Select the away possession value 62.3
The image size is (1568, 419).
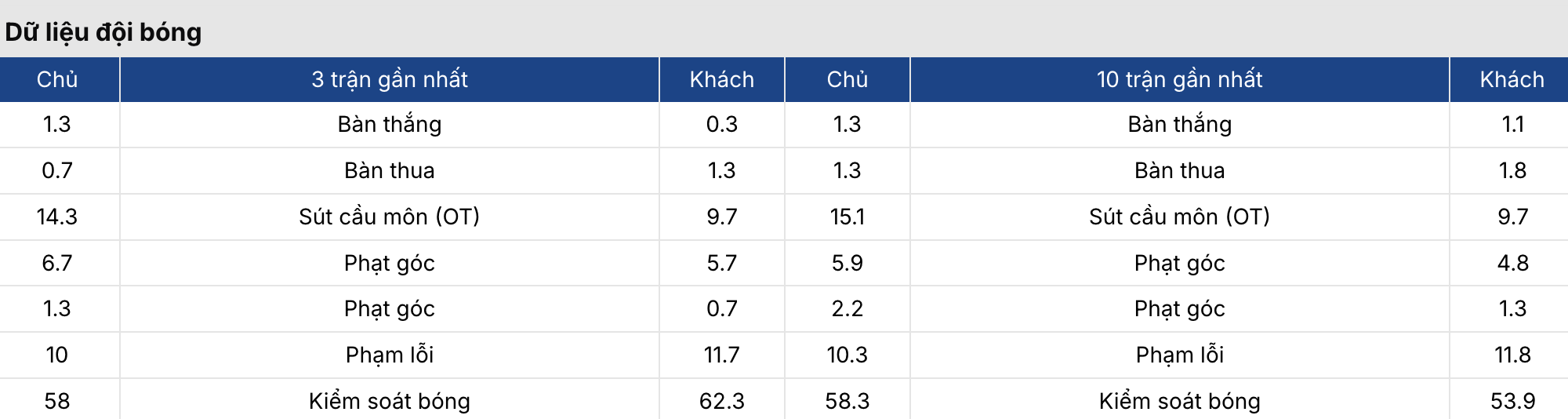click(x=721, y=401)
